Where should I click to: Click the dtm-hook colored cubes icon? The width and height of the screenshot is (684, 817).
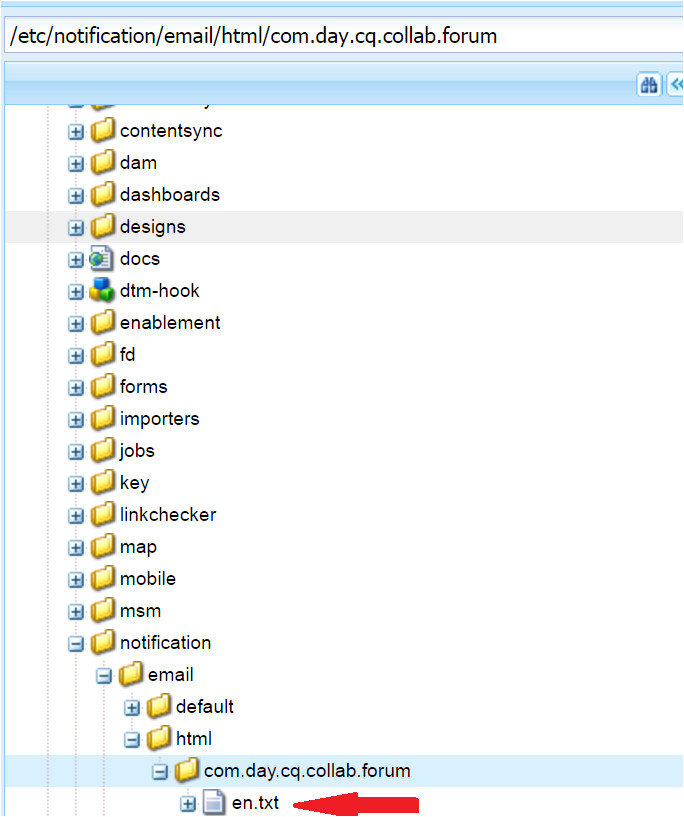tap(102, 291)
